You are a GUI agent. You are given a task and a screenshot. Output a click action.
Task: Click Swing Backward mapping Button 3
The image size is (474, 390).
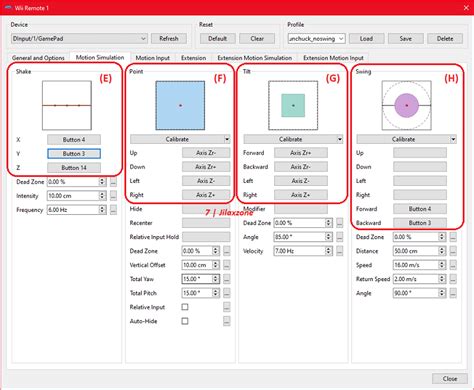tap(420, 223)
